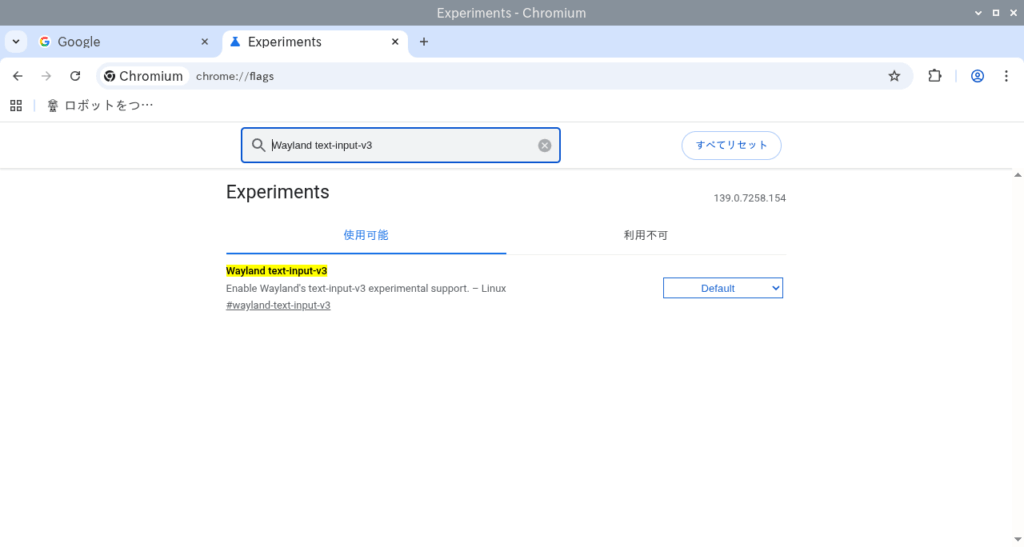The width and height of the screenshot is (1024, 547).
Task: Click the すべてリセット button
Action: (x=731, y=145)
